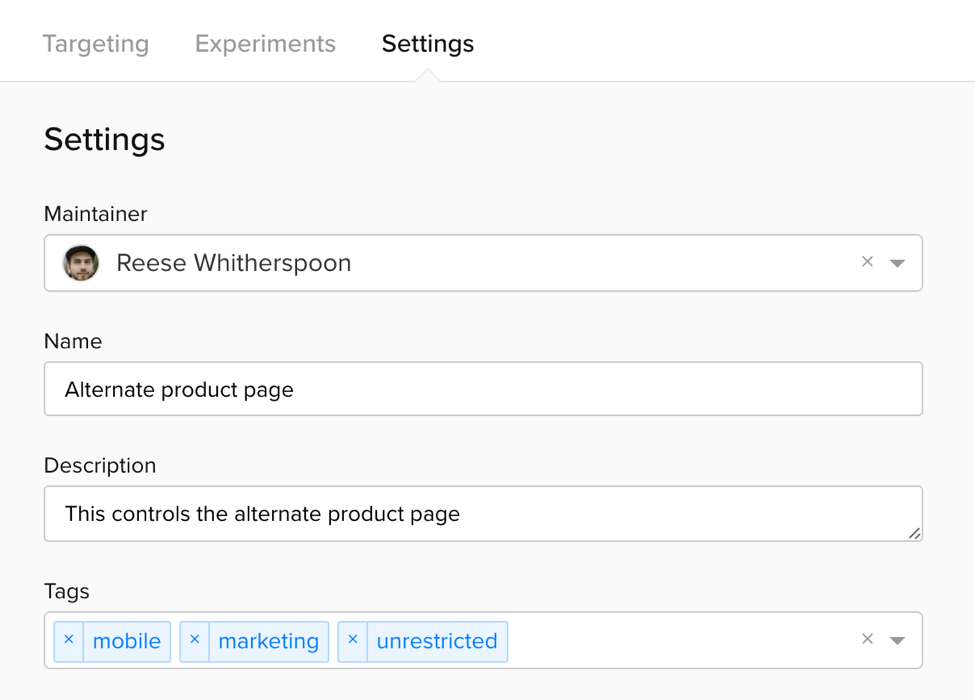Remove the marketing tag
The width and height of the screenshot is (975, 700).
tap(195, 641)
